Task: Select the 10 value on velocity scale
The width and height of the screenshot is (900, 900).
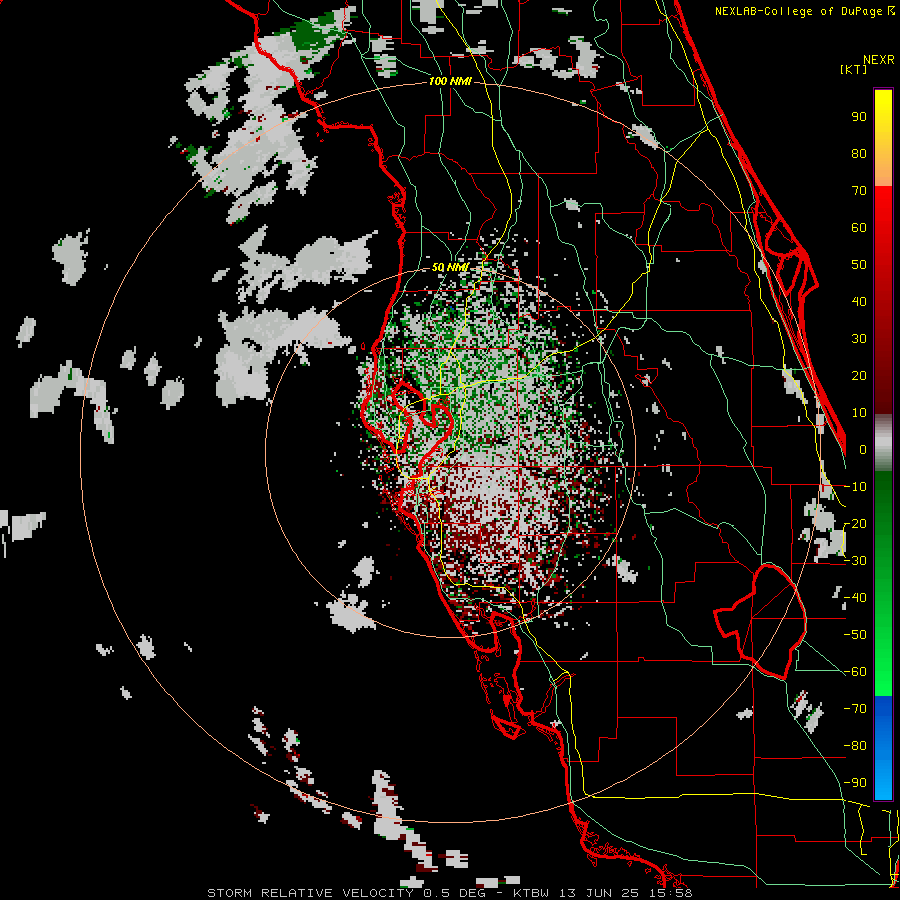Action: click(859, 413)
